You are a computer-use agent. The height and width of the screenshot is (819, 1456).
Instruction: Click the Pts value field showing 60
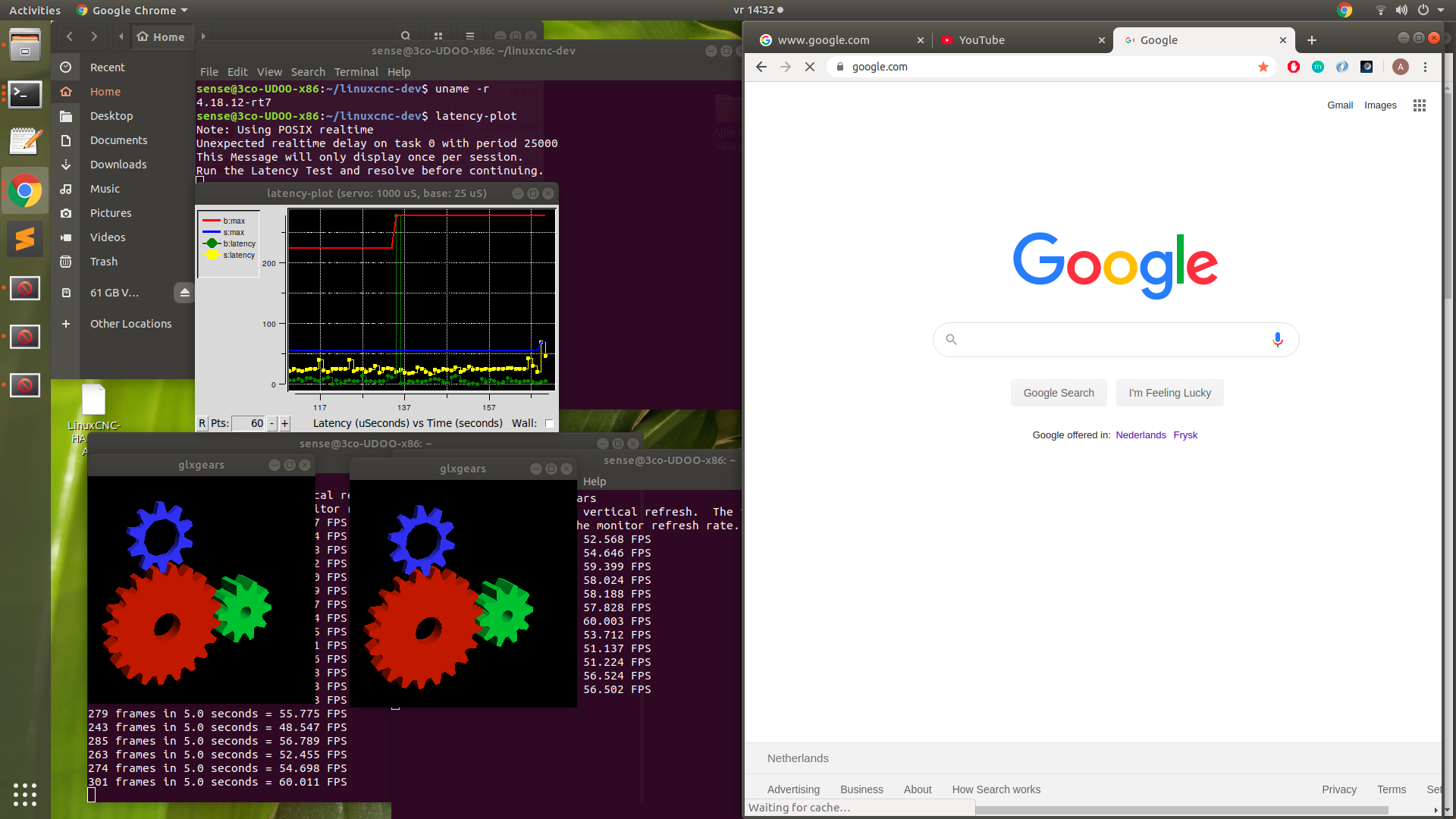point(249,423)
